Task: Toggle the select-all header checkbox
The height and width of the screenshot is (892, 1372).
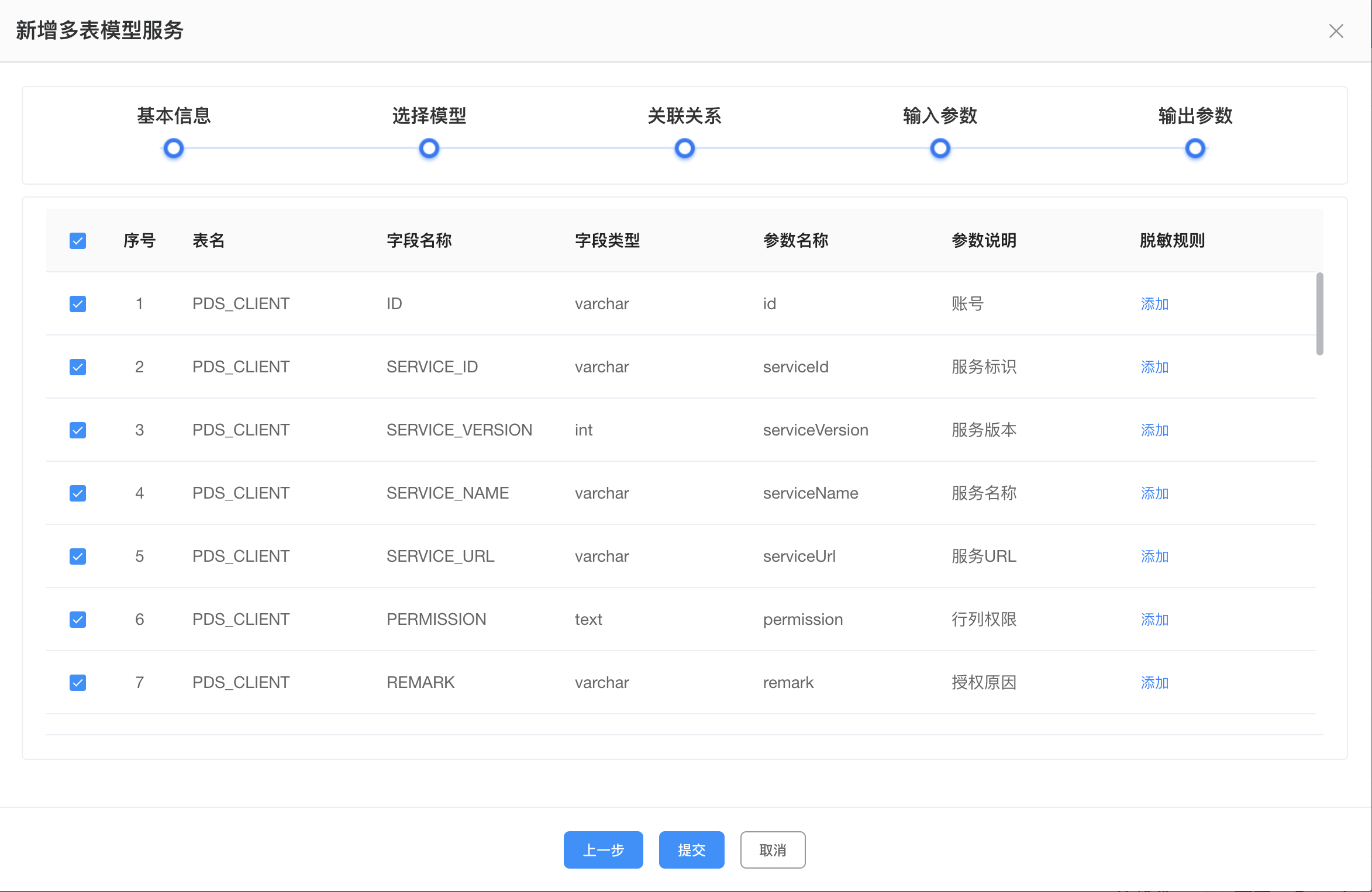Action: coord(78,241)
